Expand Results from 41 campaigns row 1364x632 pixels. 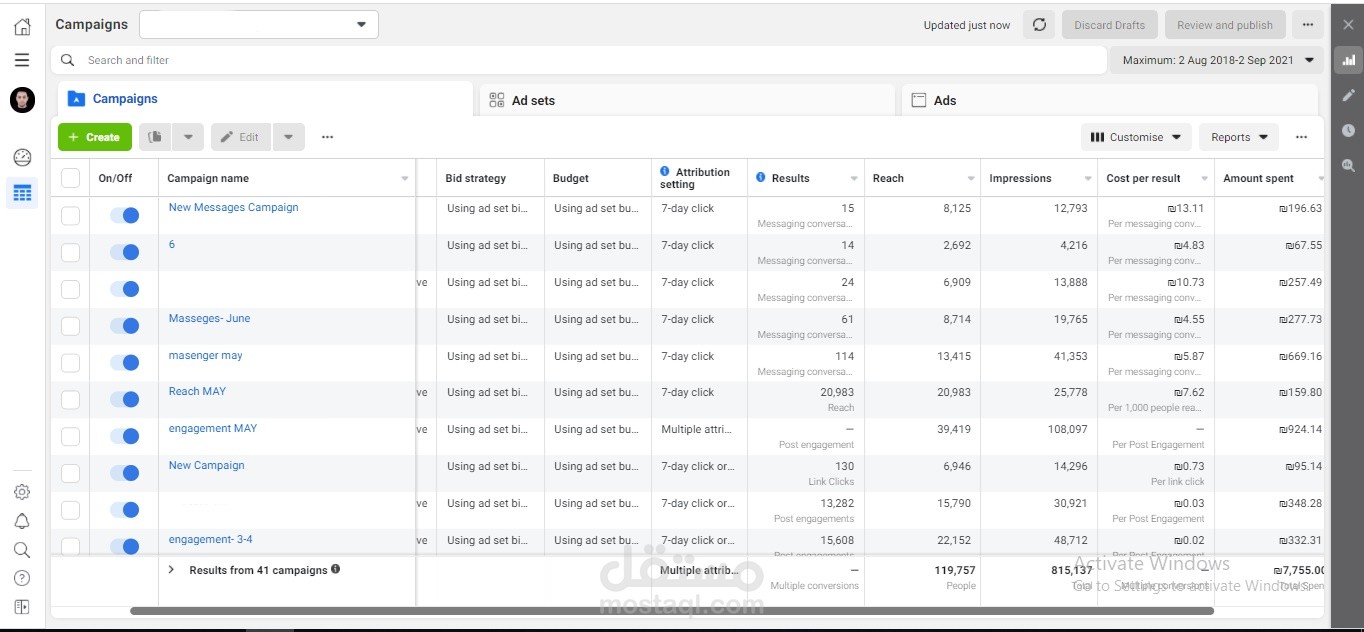point(171,570)
